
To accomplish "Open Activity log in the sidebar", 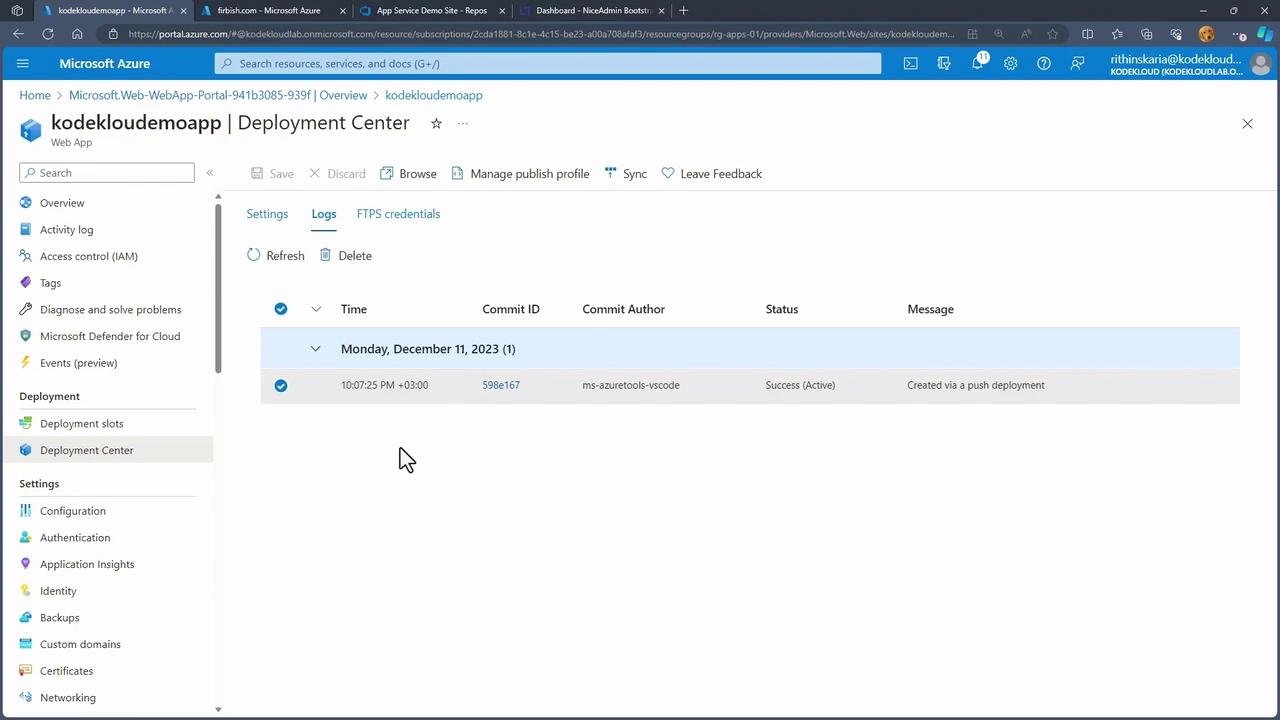I will (x=66, y=229).
